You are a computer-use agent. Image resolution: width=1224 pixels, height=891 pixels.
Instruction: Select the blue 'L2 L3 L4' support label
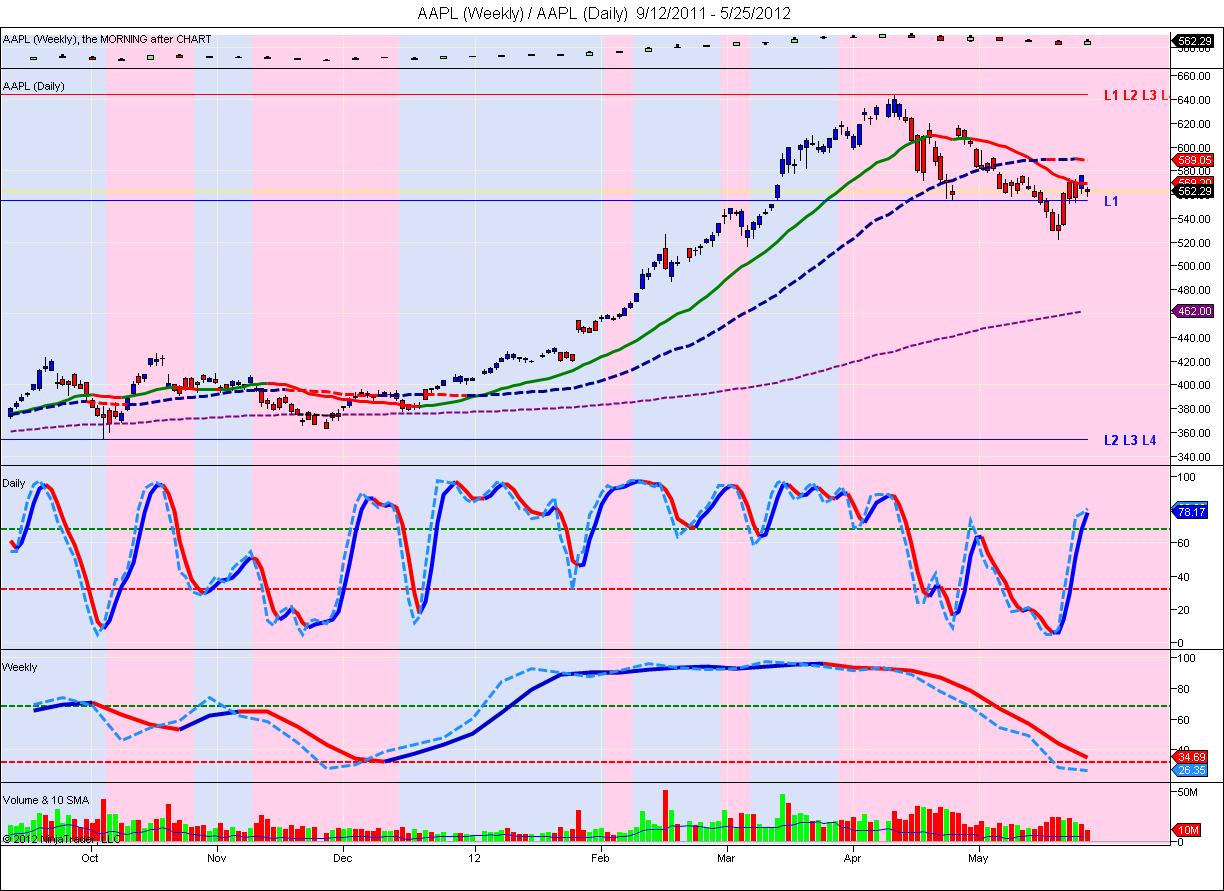(1130, 439)
